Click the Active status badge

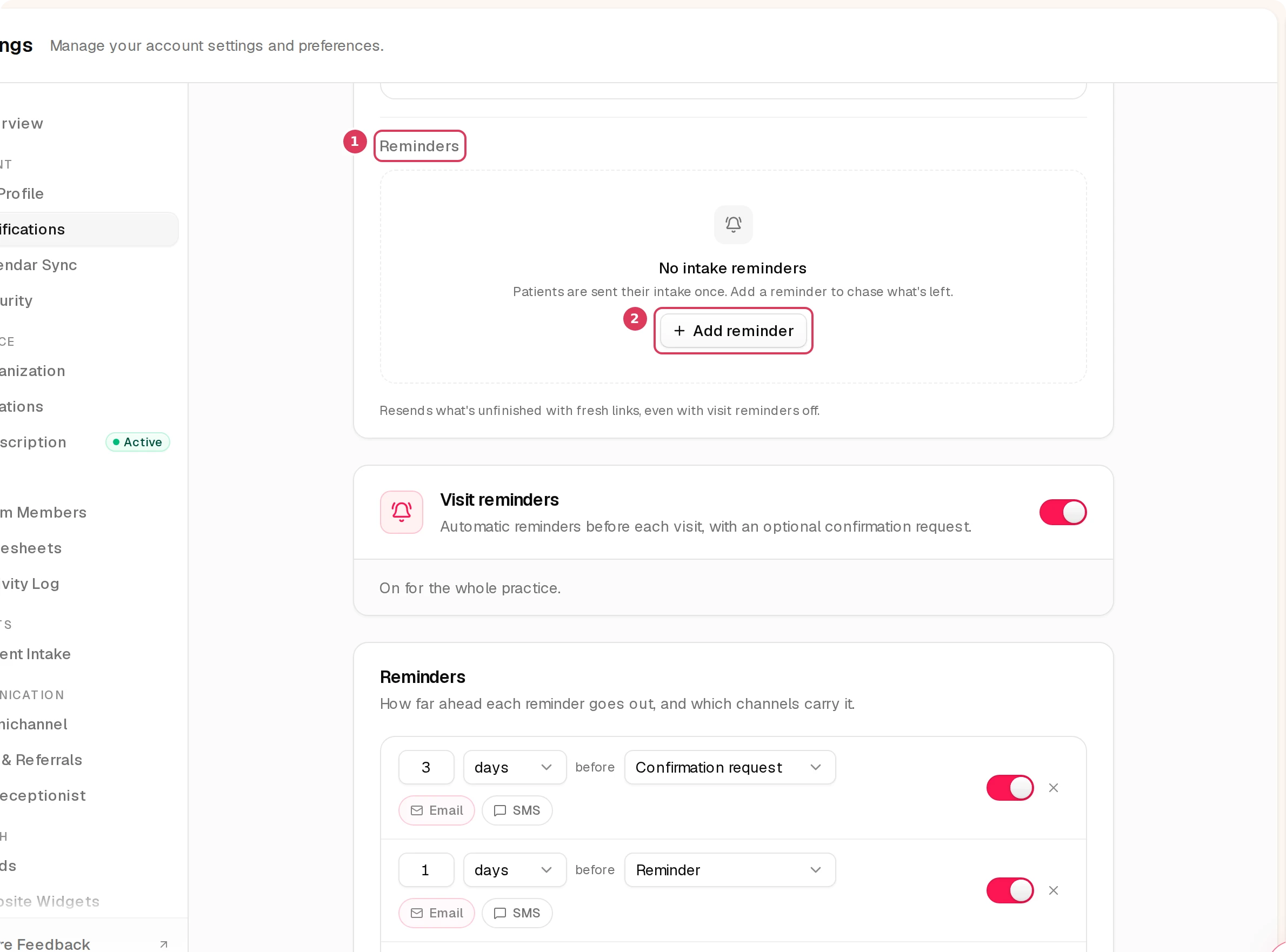click(138, 442)
